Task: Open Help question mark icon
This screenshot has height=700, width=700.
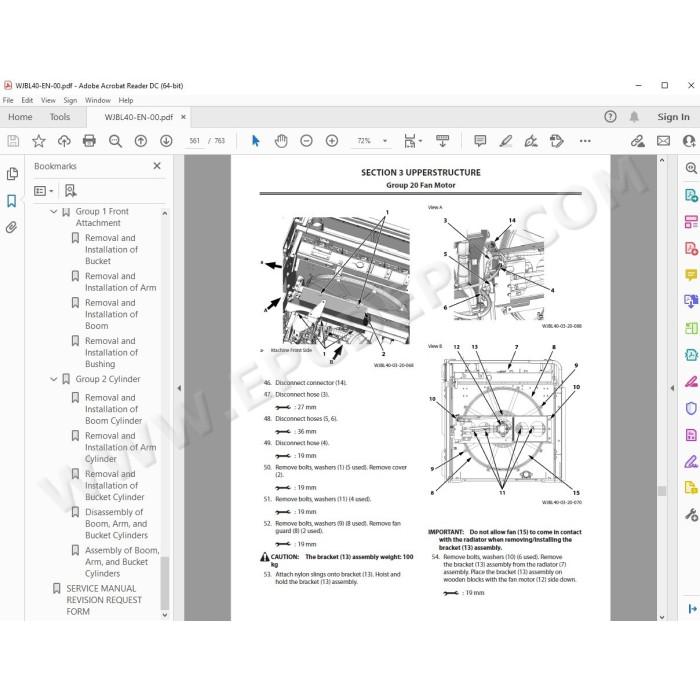Action: 610,117
